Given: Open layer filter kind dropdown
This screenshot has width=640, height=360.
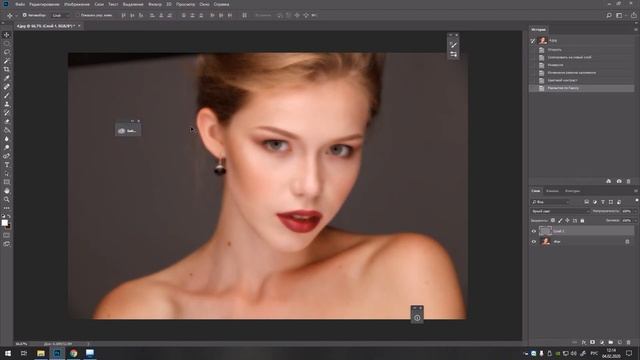Looking at the screenshot, I should coord(550,202).
